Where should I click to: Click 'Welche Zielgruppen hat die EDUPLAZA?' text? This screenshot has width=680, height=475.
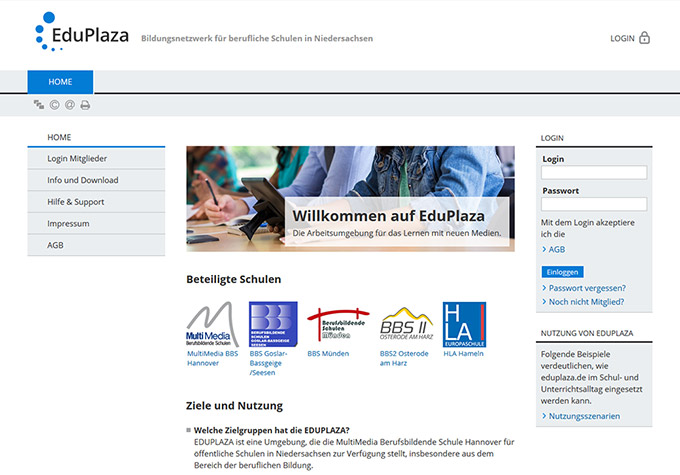pos(271,430)
